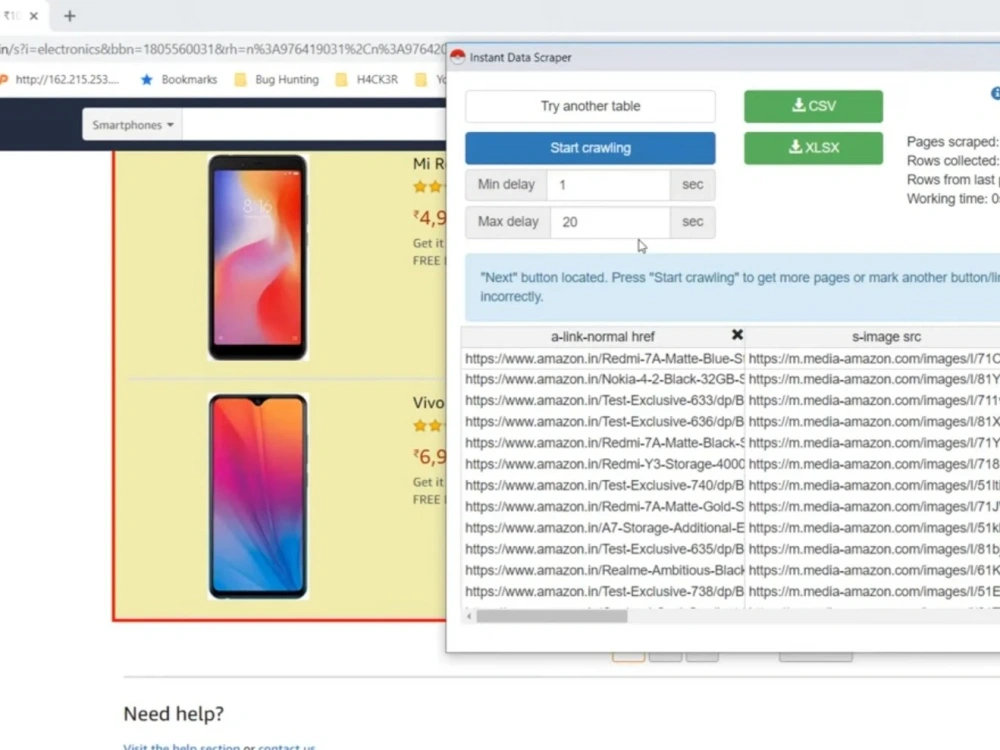The image size is (1000, 750).
Task: Select the image src cell ending 71J
Action: point(873,506)
